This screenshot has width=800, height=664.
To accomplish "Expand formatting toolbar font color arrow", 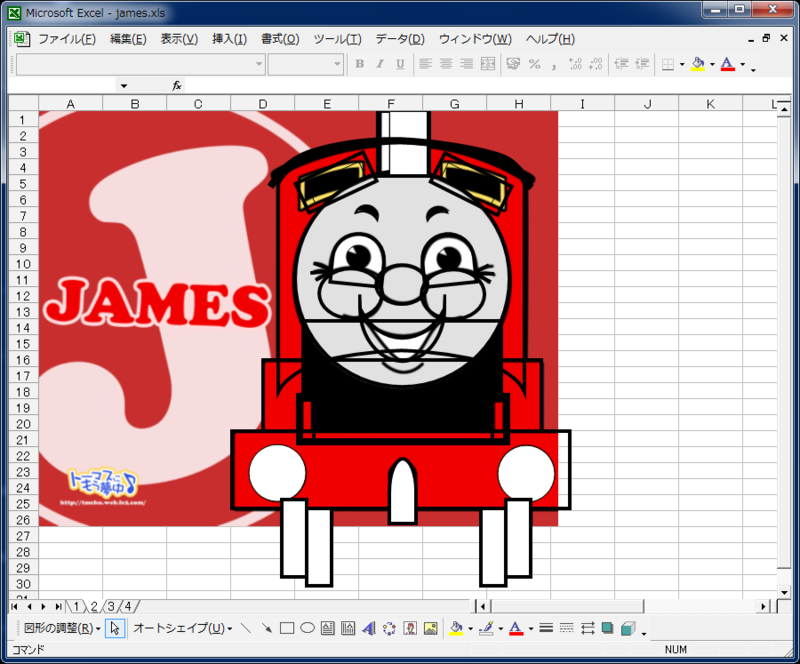I will (x=742, y=64).
